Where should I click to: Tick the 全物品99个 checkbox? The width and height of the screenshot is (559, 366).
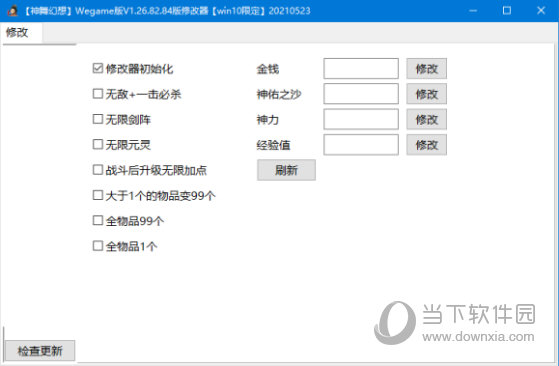[x=98, y=221]
